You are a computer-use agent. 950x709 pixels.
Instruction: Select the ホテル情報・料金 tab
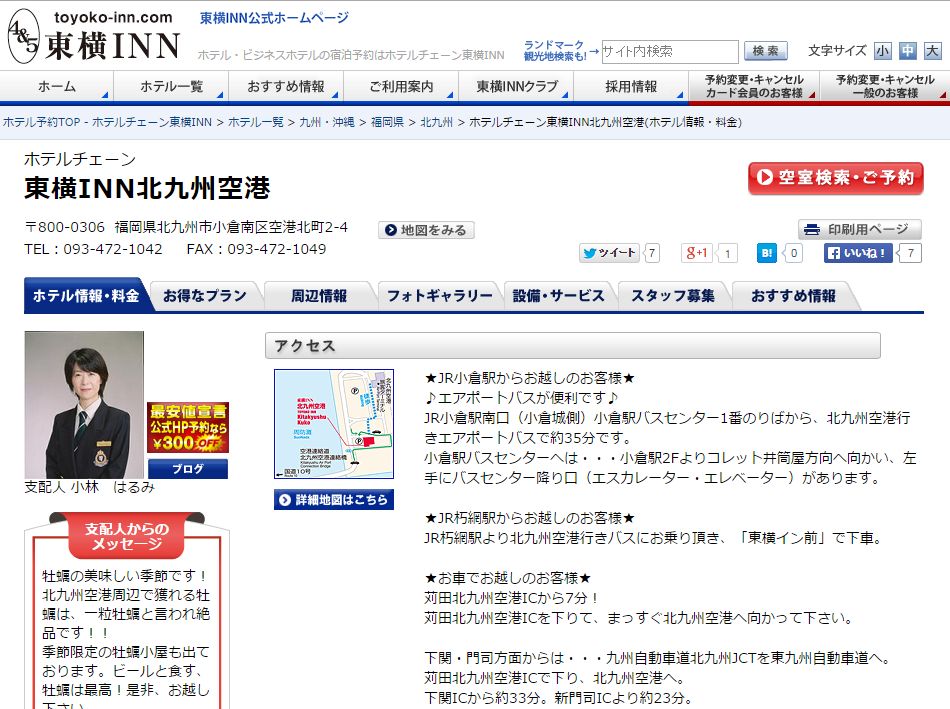click(x=85, y=296)
